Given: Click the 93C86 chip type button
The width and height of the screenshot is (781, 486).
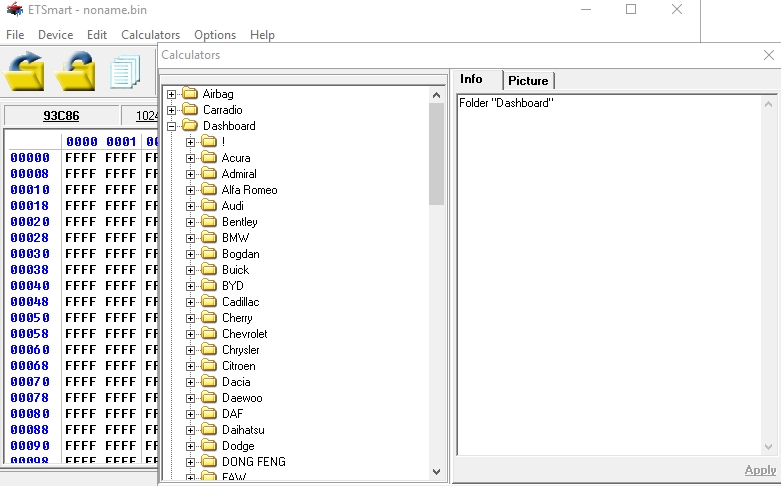Looking at the screenshot, I should 61,116.
